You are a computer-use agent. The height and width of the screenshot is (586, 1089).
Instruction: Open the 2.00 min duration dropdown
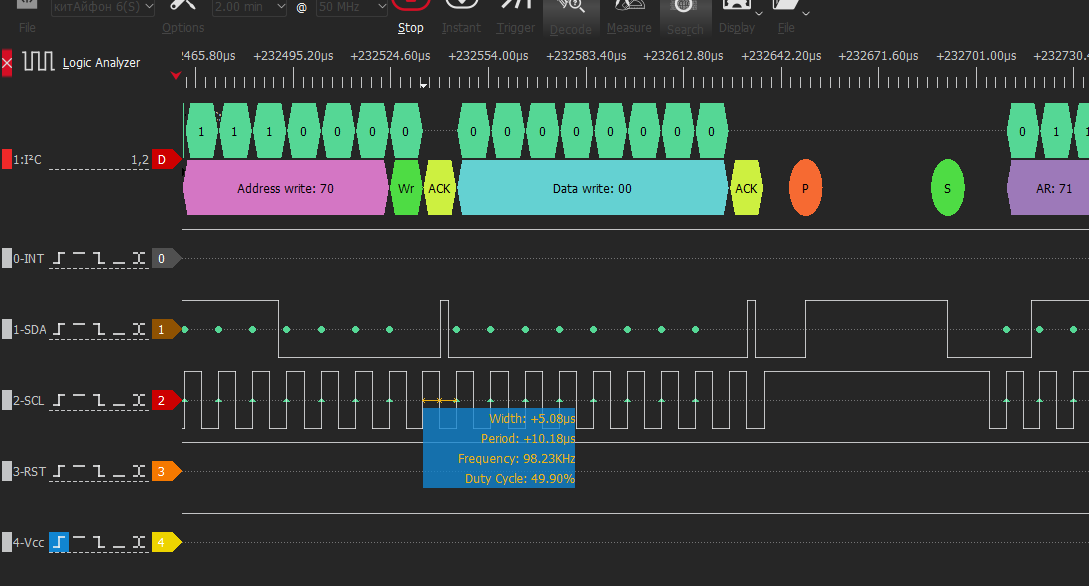pos(249,6)
